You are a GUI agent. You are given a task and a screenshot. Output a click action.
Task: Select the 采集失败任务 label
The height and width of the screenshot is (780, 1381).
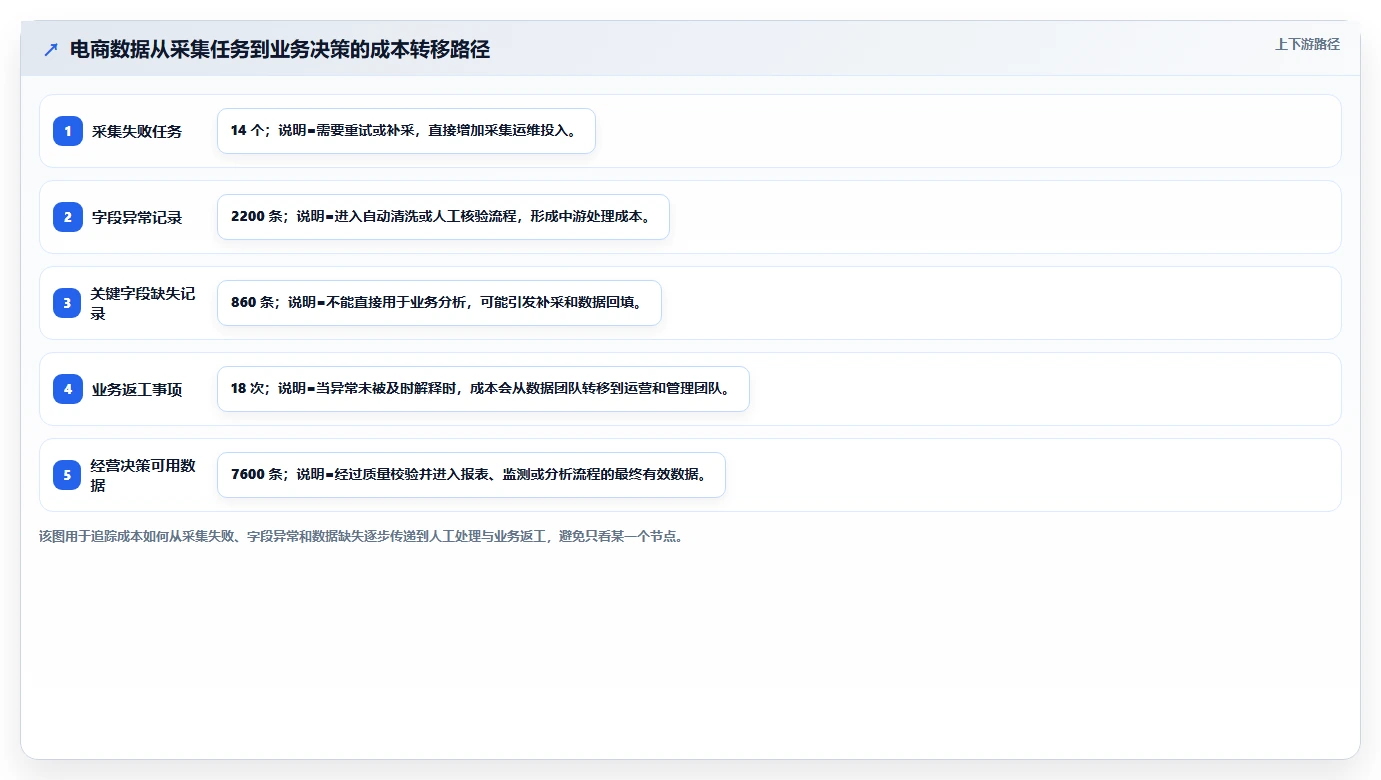click(137, 131)
